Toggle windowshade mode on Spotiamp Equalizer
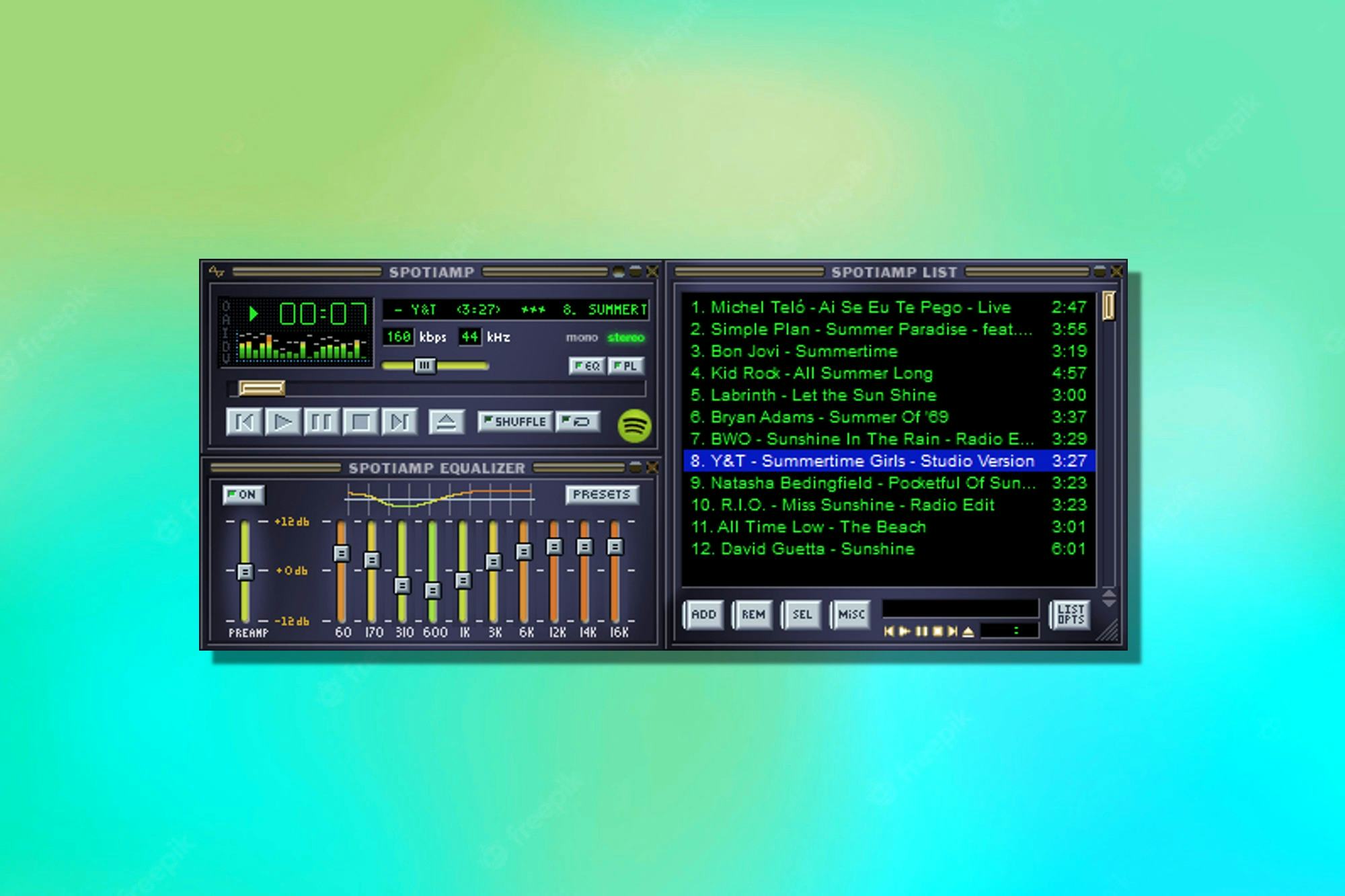Viewport: 1345px width, 896px height. (x=636, y=467)
